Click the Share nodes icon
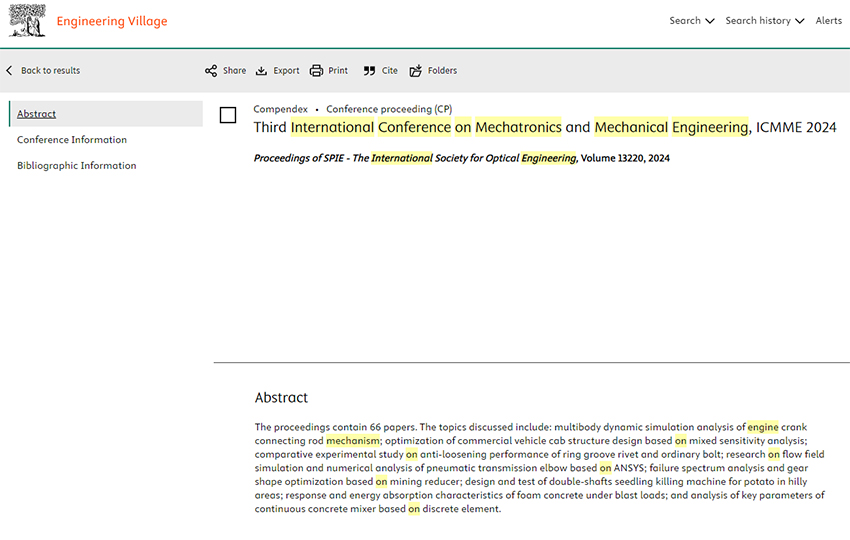 (211, 70)
